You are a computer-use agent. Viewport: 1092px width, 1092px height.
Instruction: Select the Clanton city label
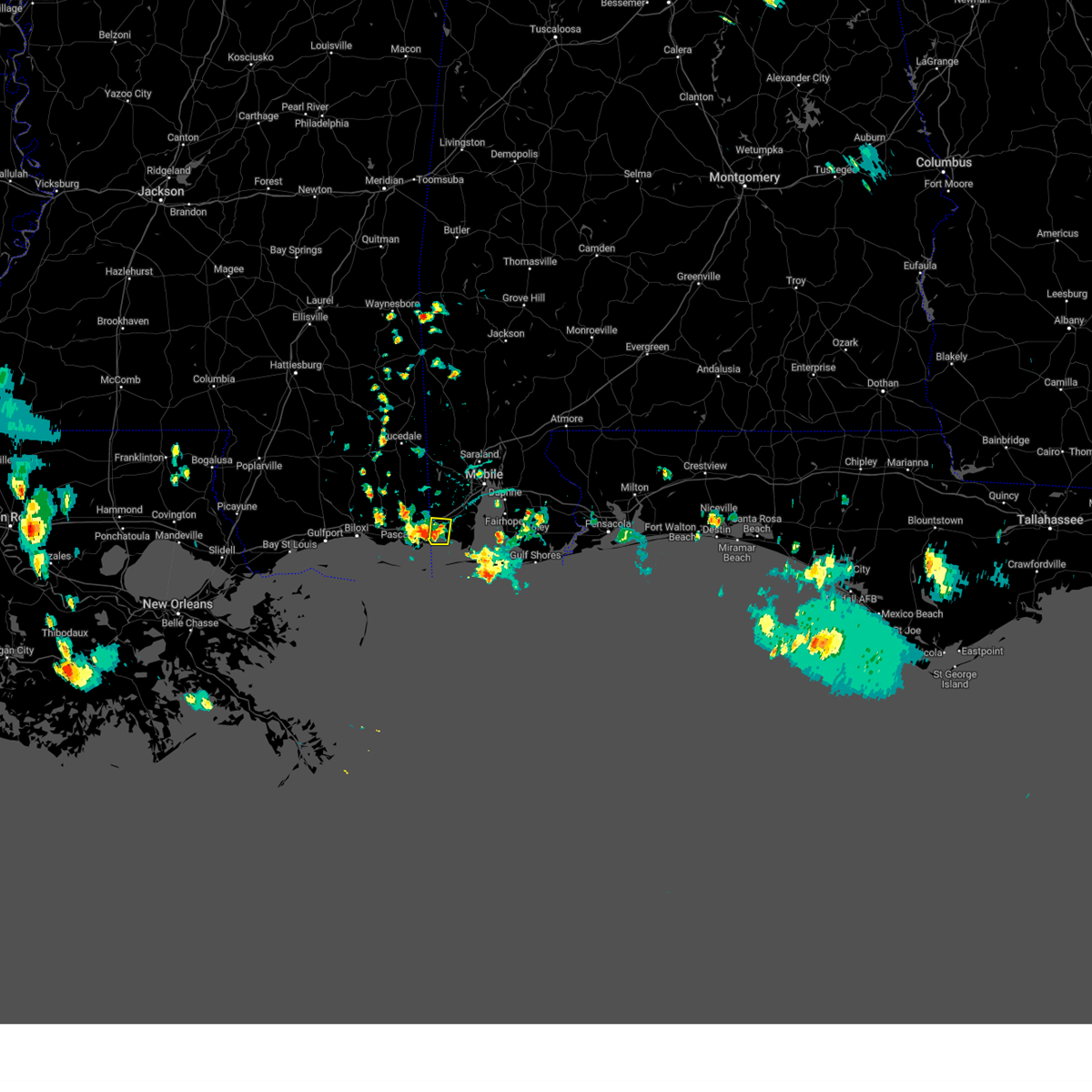point(696,97)
